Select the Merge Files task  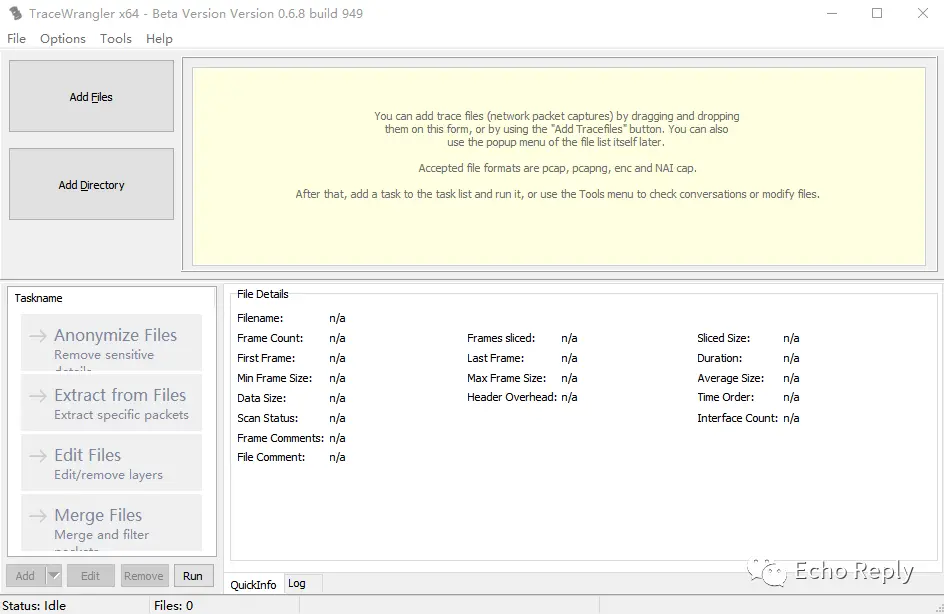(111, 523)
